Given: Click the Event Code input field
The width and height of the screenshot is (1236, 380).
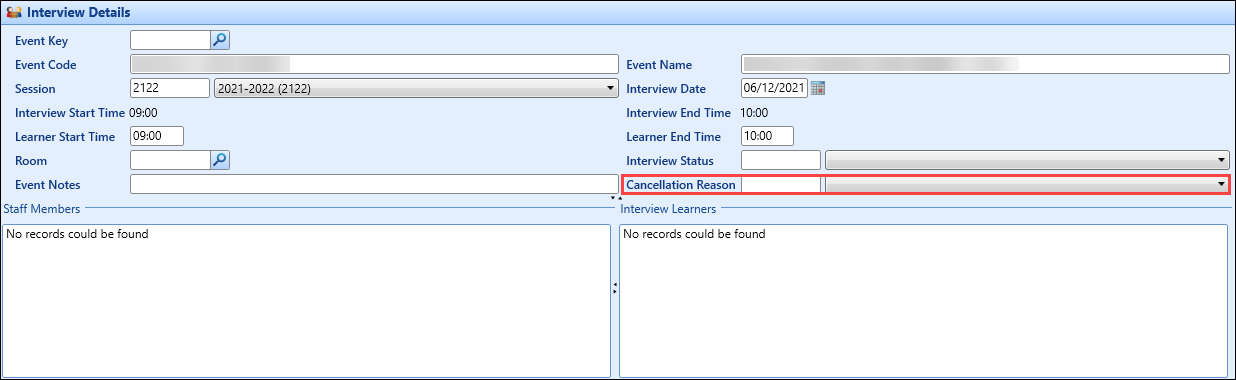Looking at the screenshot, I should (x=374, y=64).
